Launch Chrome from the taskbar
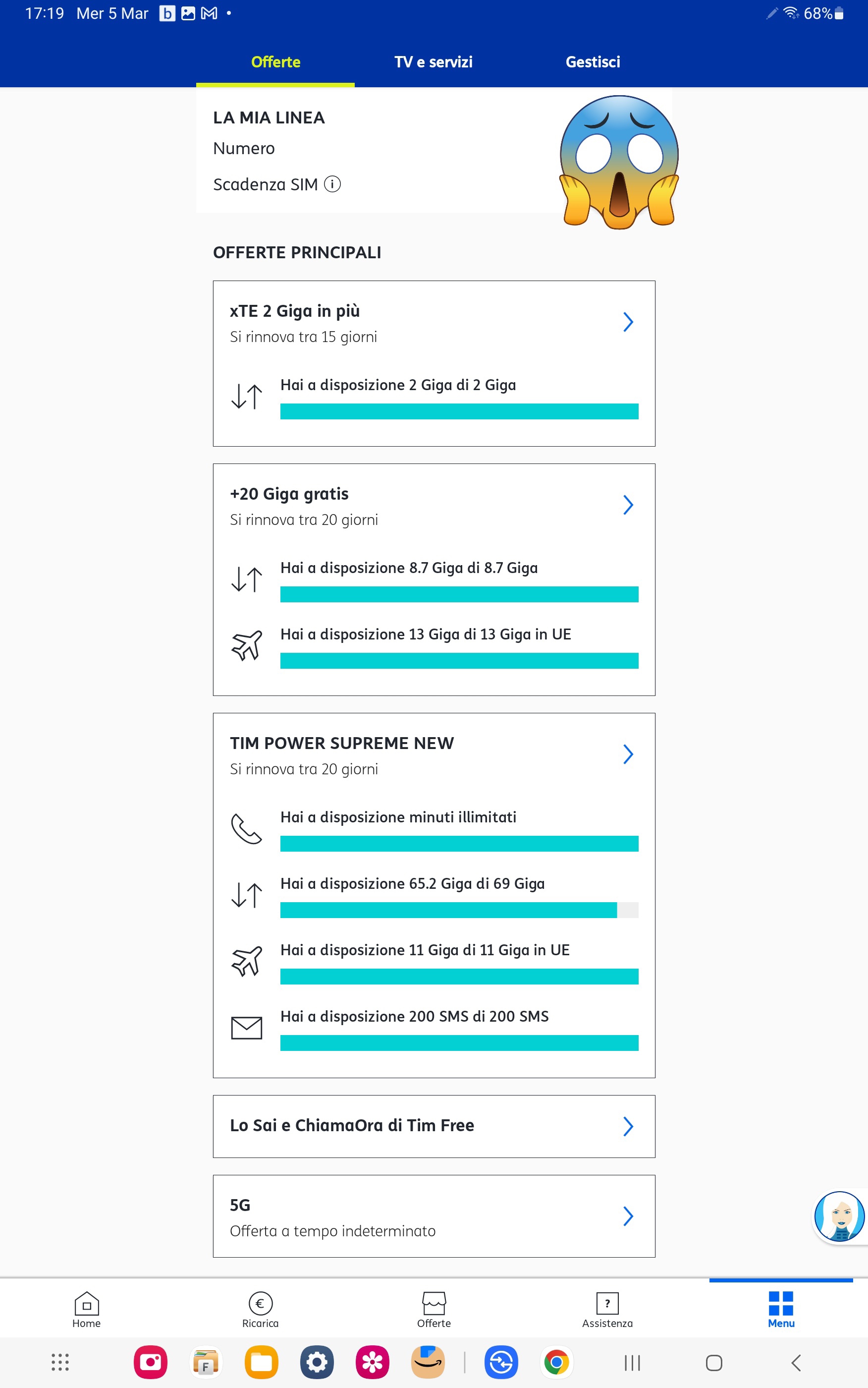Viewport: 868px width, 1388px height. [556, 1362]
